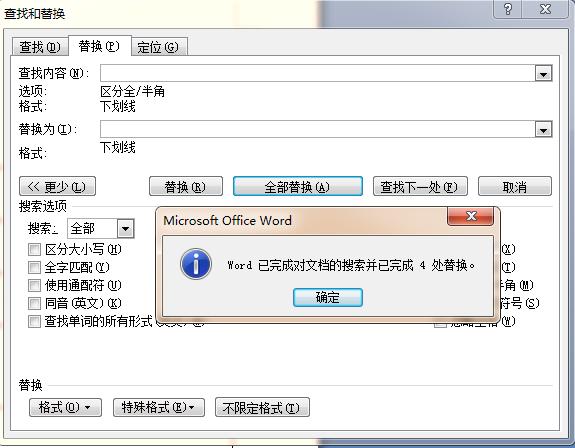Viewport: 575px width, 448px height.
Task: Collapse options with the 更少(L) button
Action: 57,187
